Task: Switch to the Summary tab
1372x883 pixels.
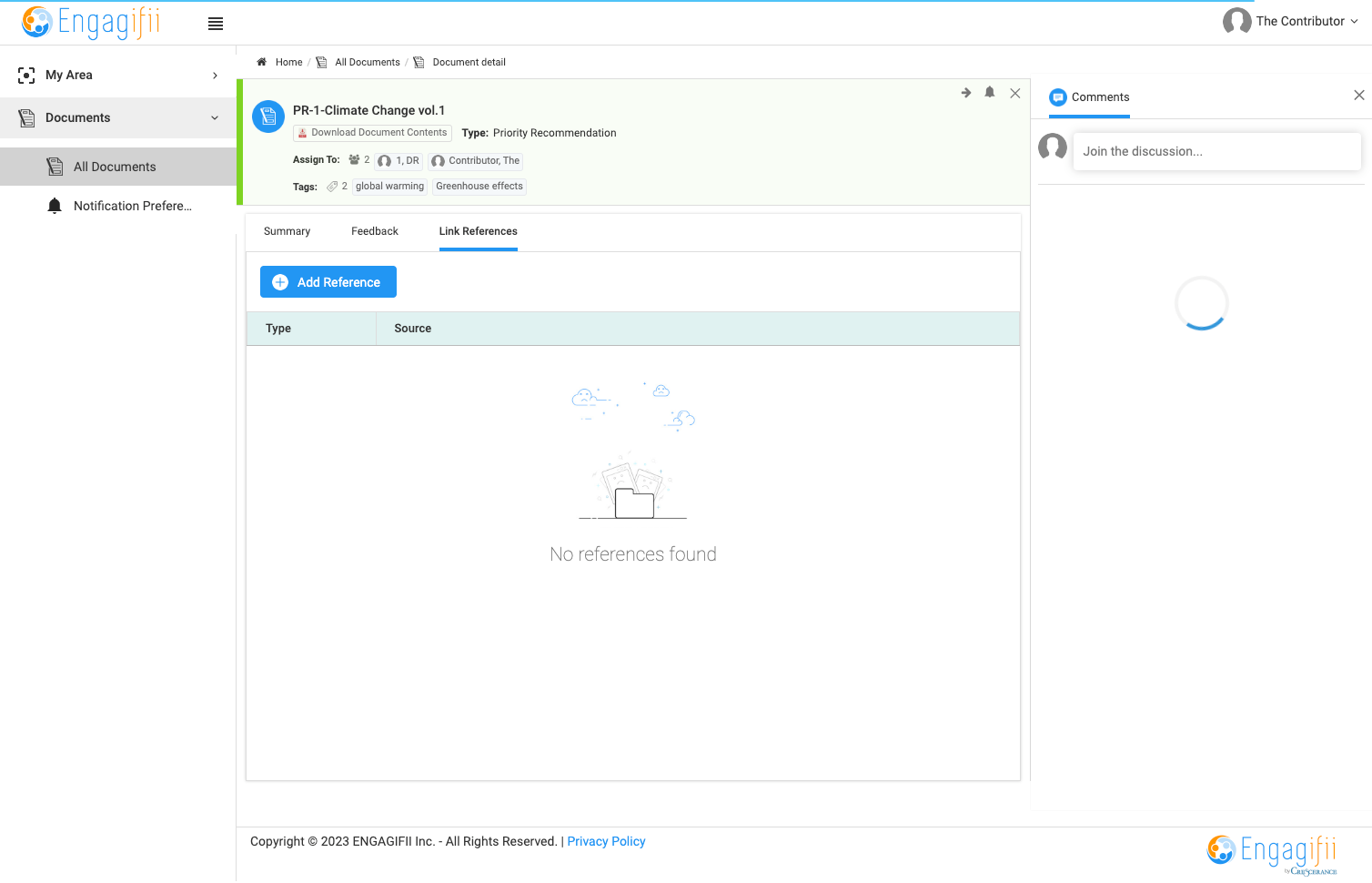Action: pyautogui.click(x=287, y=231)
